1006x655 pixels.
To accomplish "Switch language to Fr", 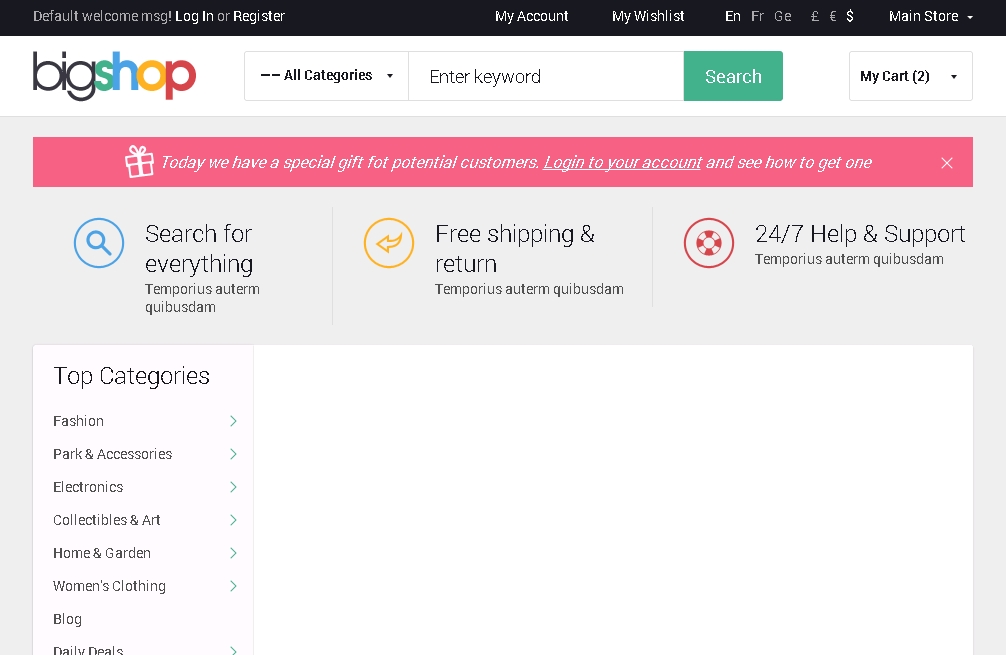I will tap(757, 16).
